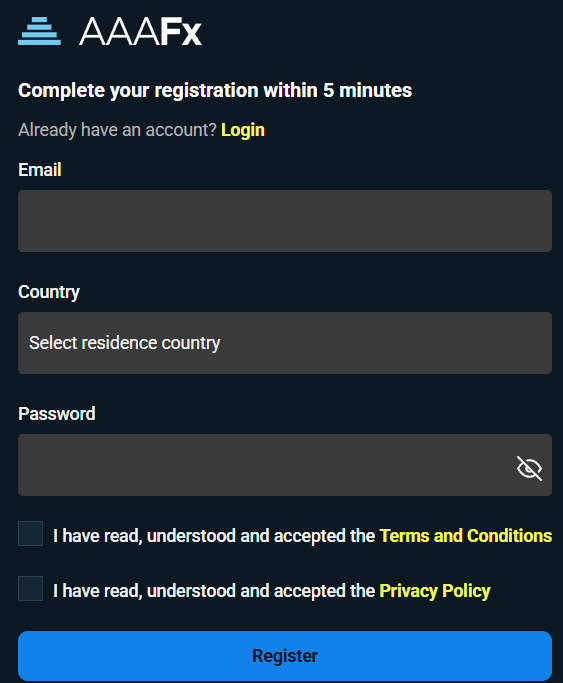This screenshot has width=563, height=683.
Task: Click the acceptance text before Terms and Conditions
Action: 214,536
